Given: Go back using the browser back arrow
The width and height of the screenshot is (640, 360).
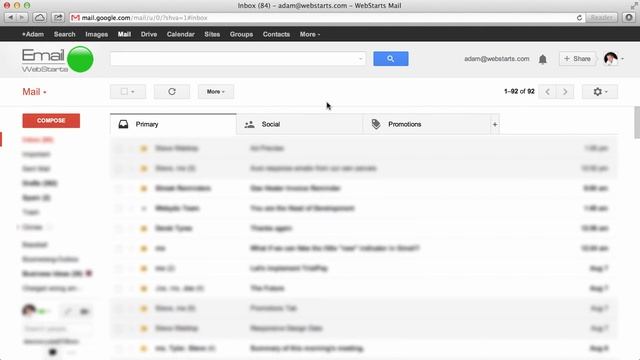Looking at the screenshot, I should [x=10, y=18].
